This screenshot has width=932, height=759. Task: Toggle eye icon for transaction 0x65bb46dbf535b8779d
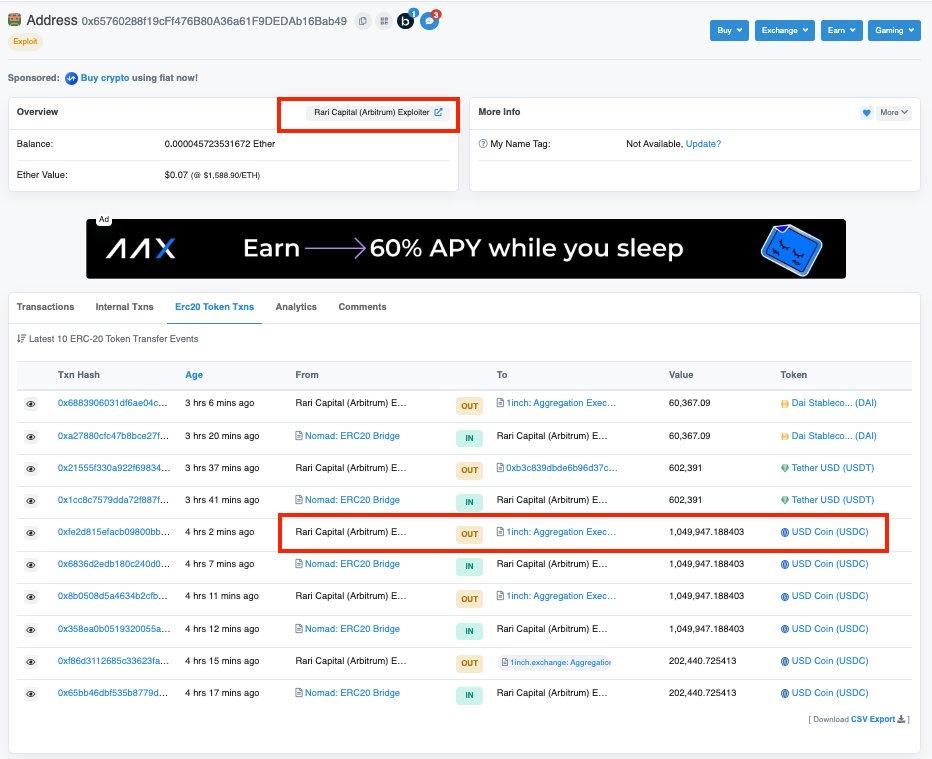click(x=31, y=693)
